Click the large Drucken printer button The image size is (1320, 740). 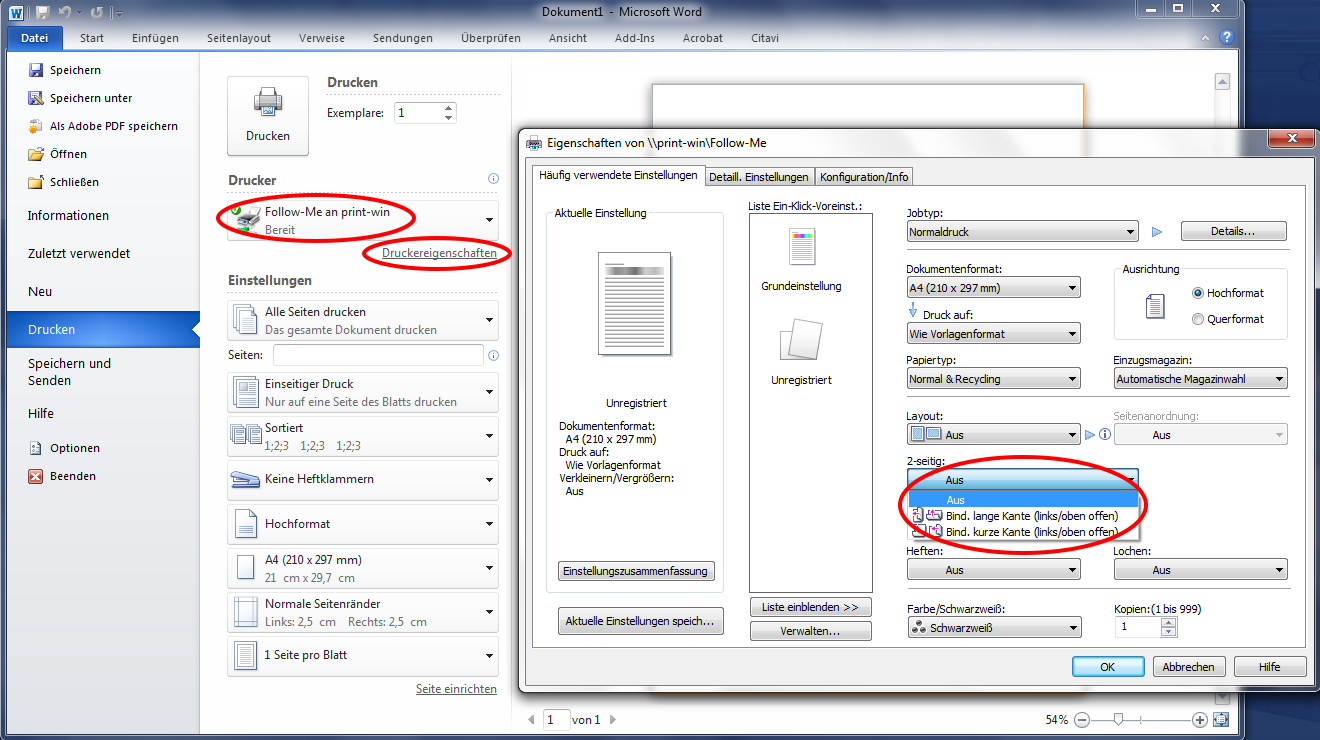pos(268,116)
